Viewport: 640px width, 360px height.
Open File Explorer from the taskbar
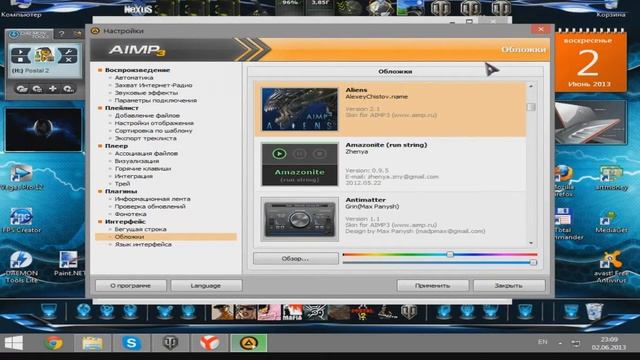pyautogui.click(x=92, y=343)
